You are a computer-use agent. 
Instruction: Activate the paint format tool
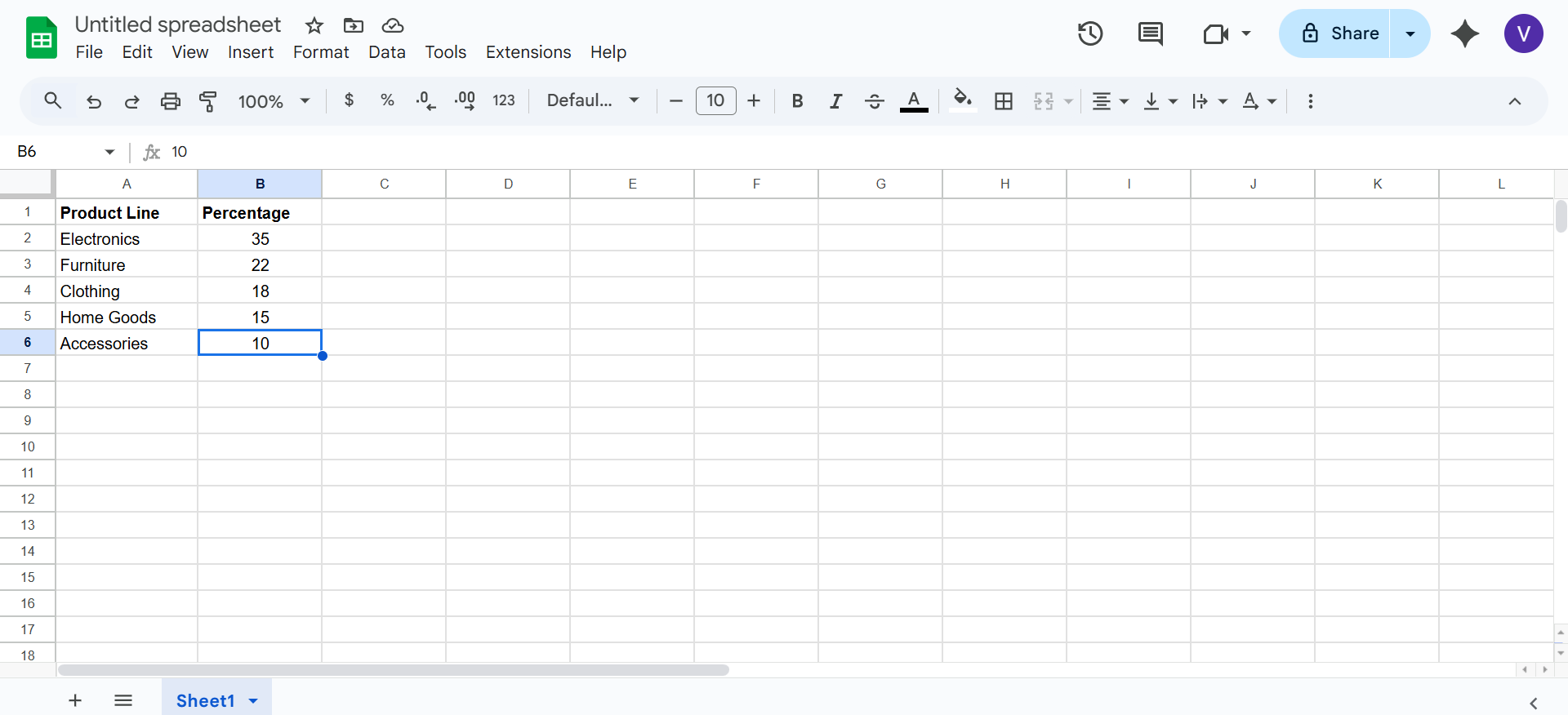click(208, 101)
